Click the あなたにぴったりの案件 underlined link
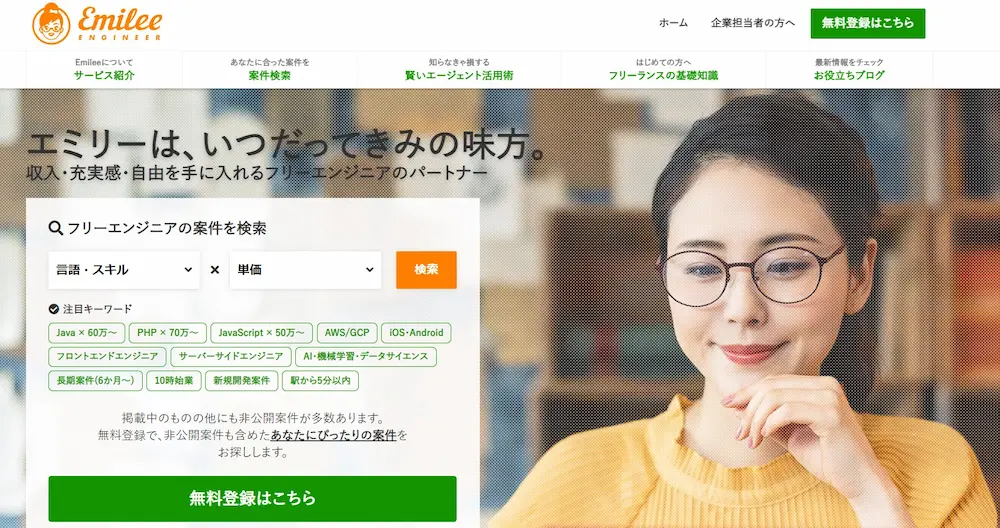The image size is (1000, 528). [334, 436]
